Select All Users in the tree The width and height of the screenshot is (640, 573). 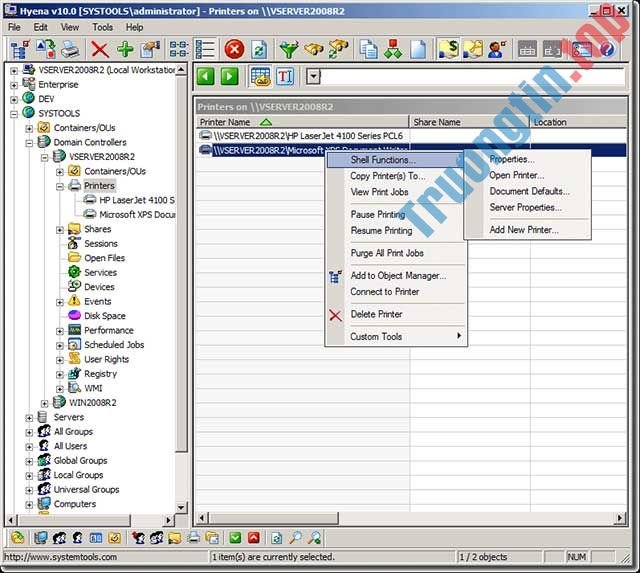tap(70, 446)
